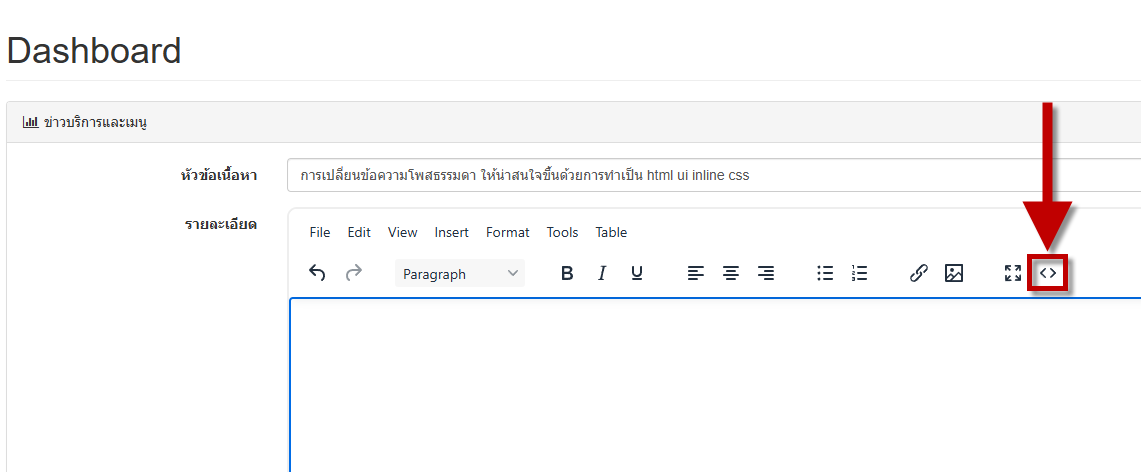The height and width of the screenshot is (472, 1141).
Task: Insert an image
Action: click(954, 273)
